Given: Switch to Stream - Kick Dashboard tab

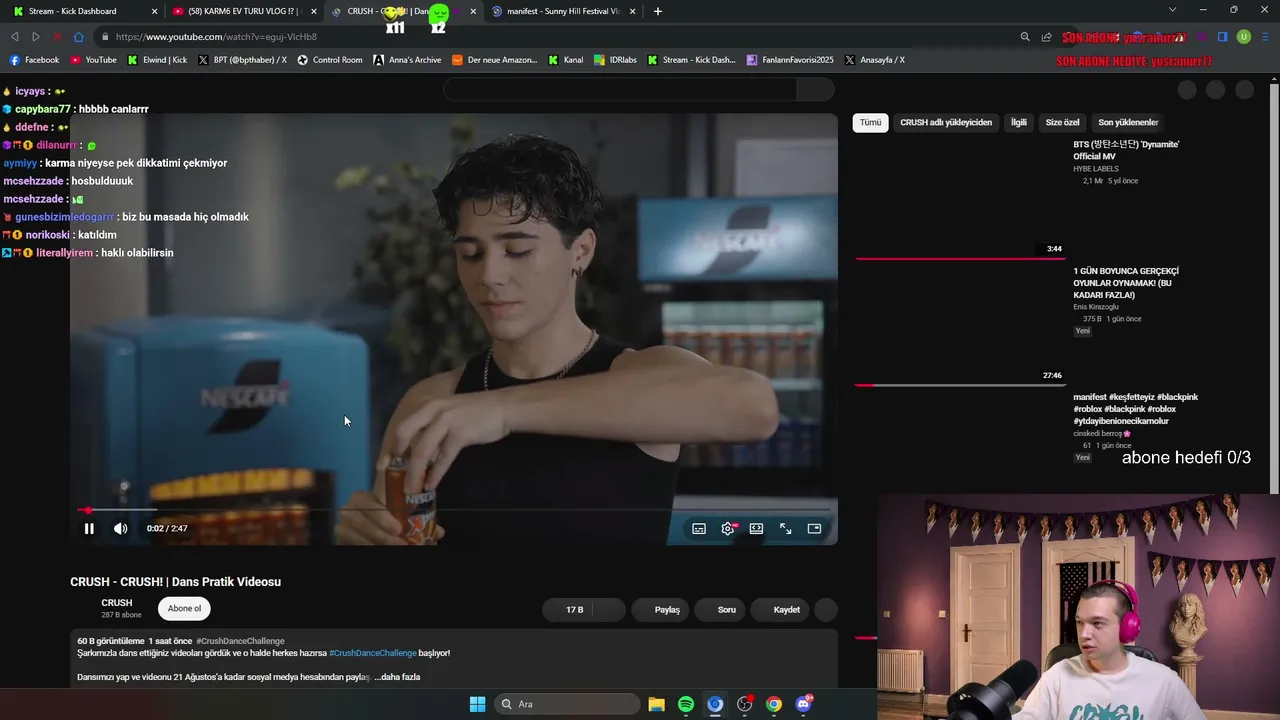Looking at the screenshot, I should [x=73, y=11].
